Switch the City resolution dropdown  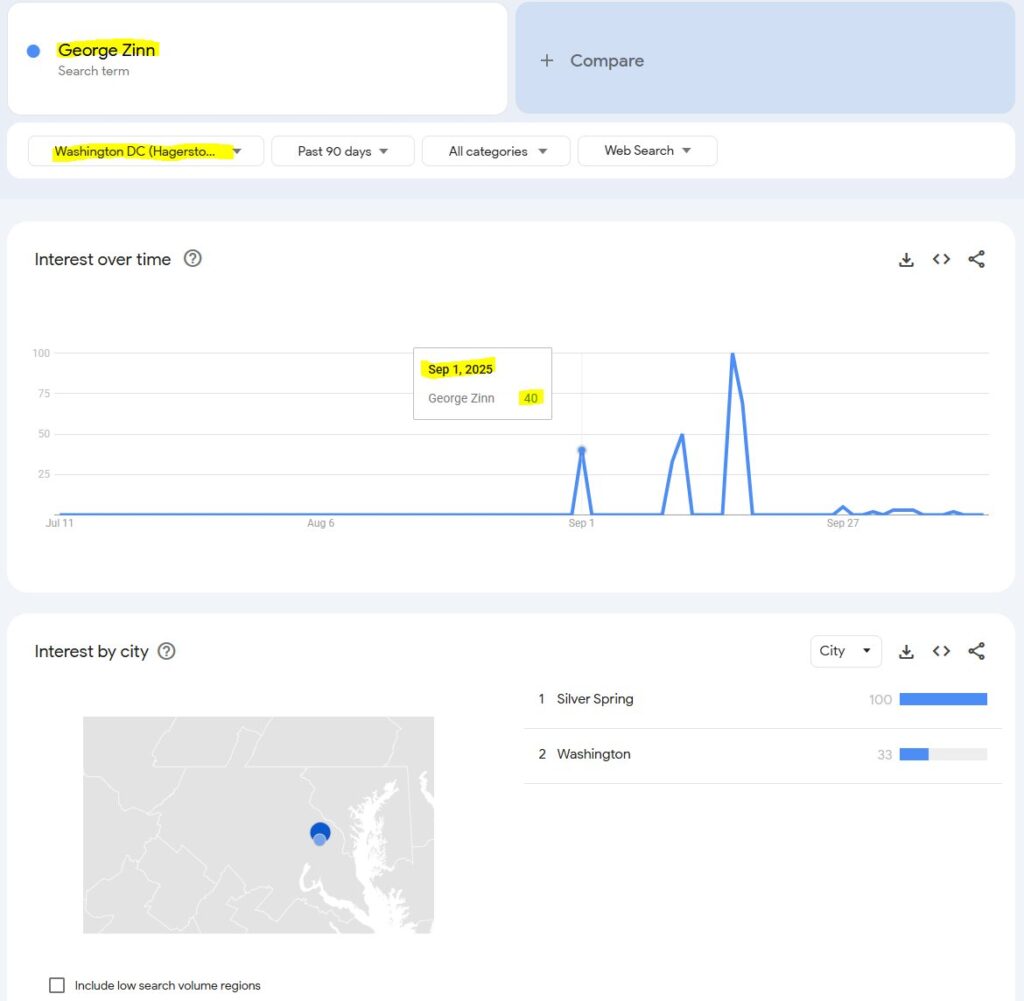click(x=845, y=651)
